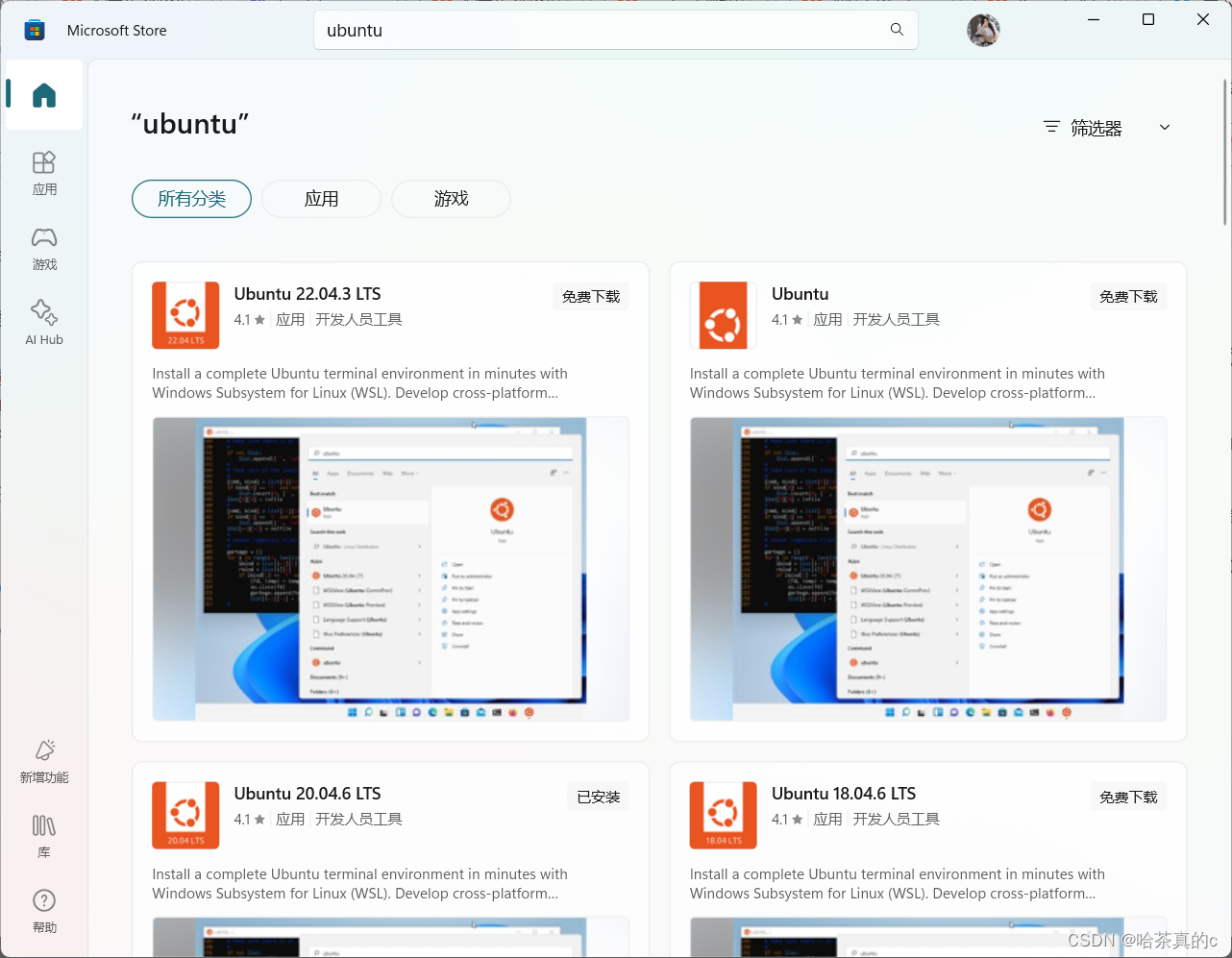1232x958 pixels.
Task: Click the 4.1 rating of Ubuntu 22.04.3 LTS
Action: 250,320
